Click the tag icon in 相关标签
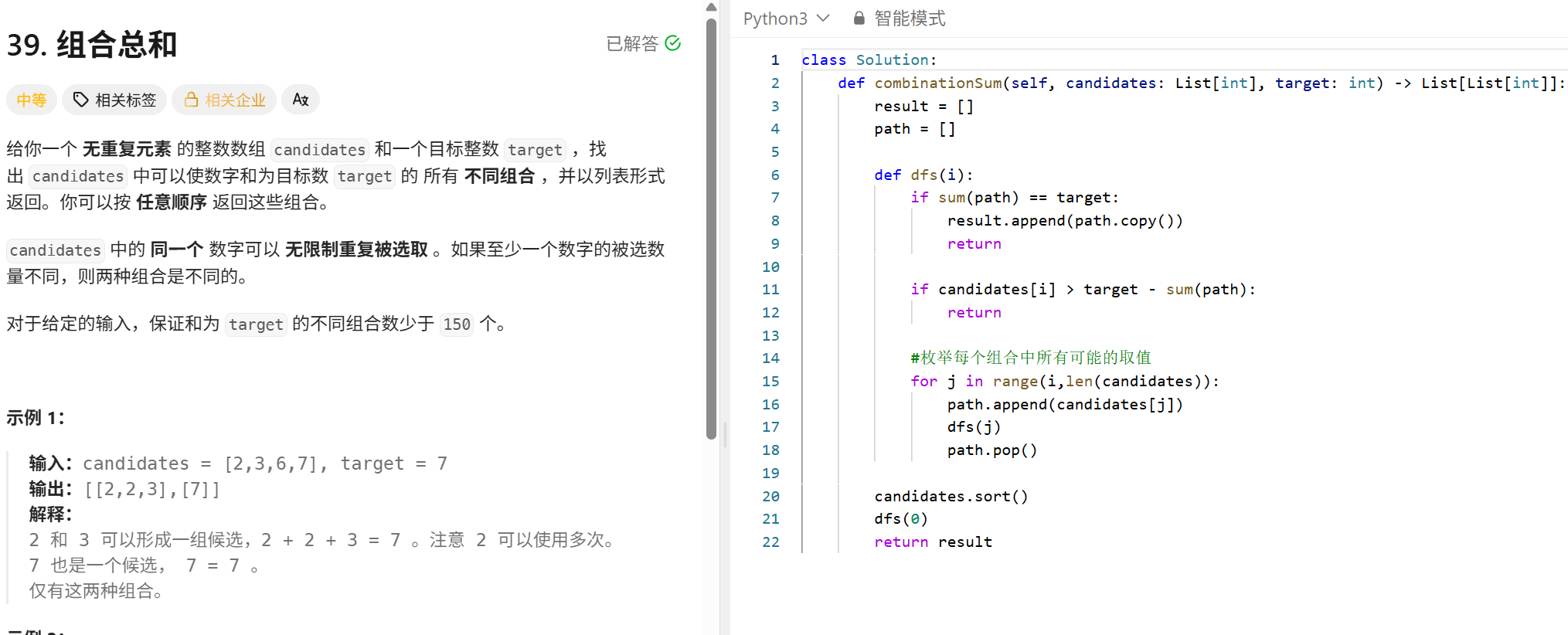 pos(80,100)
